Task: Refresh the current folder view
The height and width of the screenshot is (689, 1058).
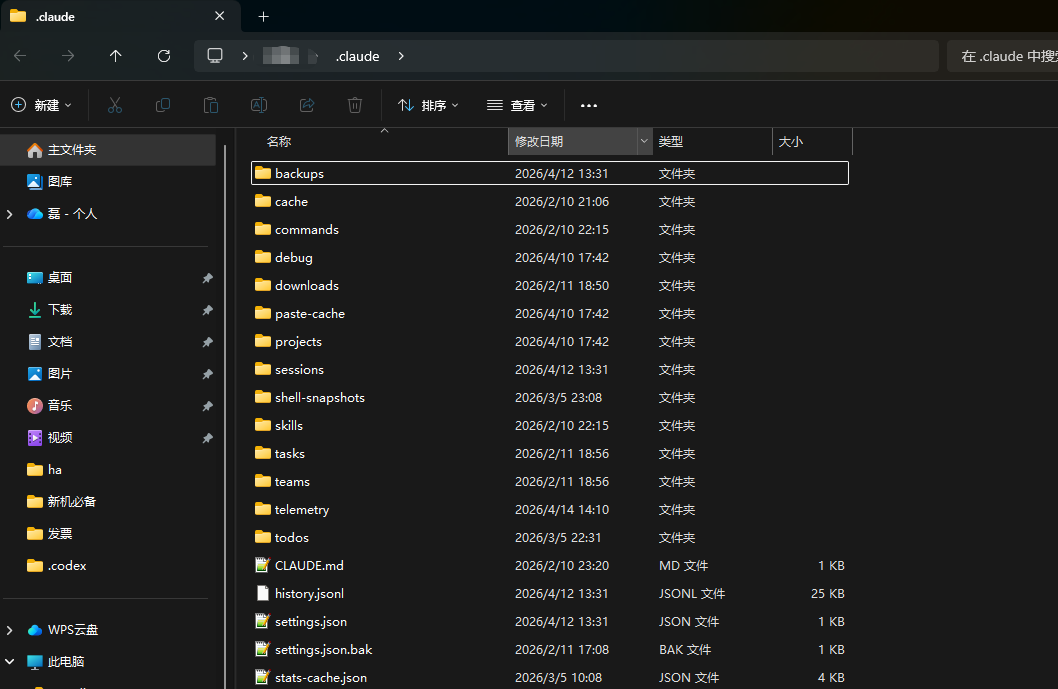Action: (x=164, y=56)
